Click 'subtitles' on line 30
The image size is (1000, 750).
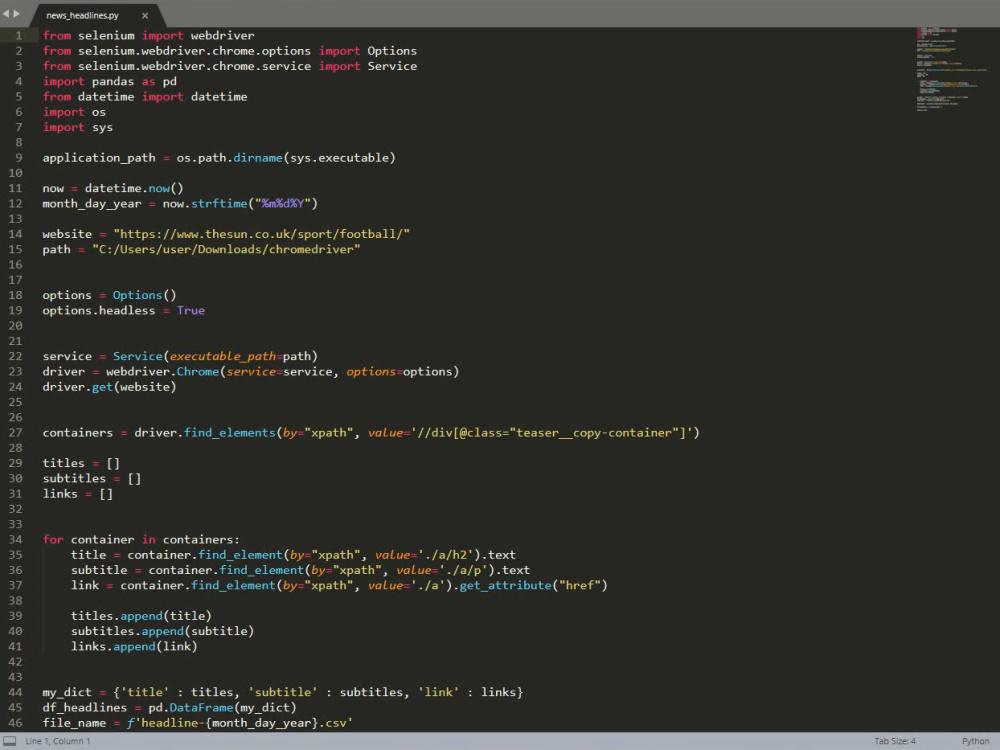tap(74, 478)
